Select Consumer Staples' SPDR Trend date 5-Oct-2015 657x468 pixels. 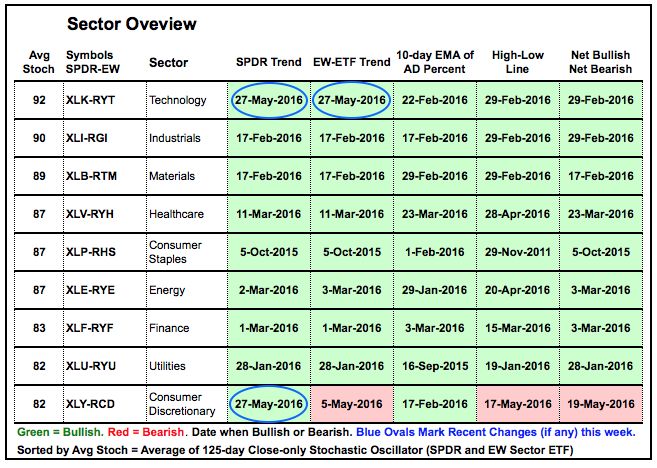(269, 252)
